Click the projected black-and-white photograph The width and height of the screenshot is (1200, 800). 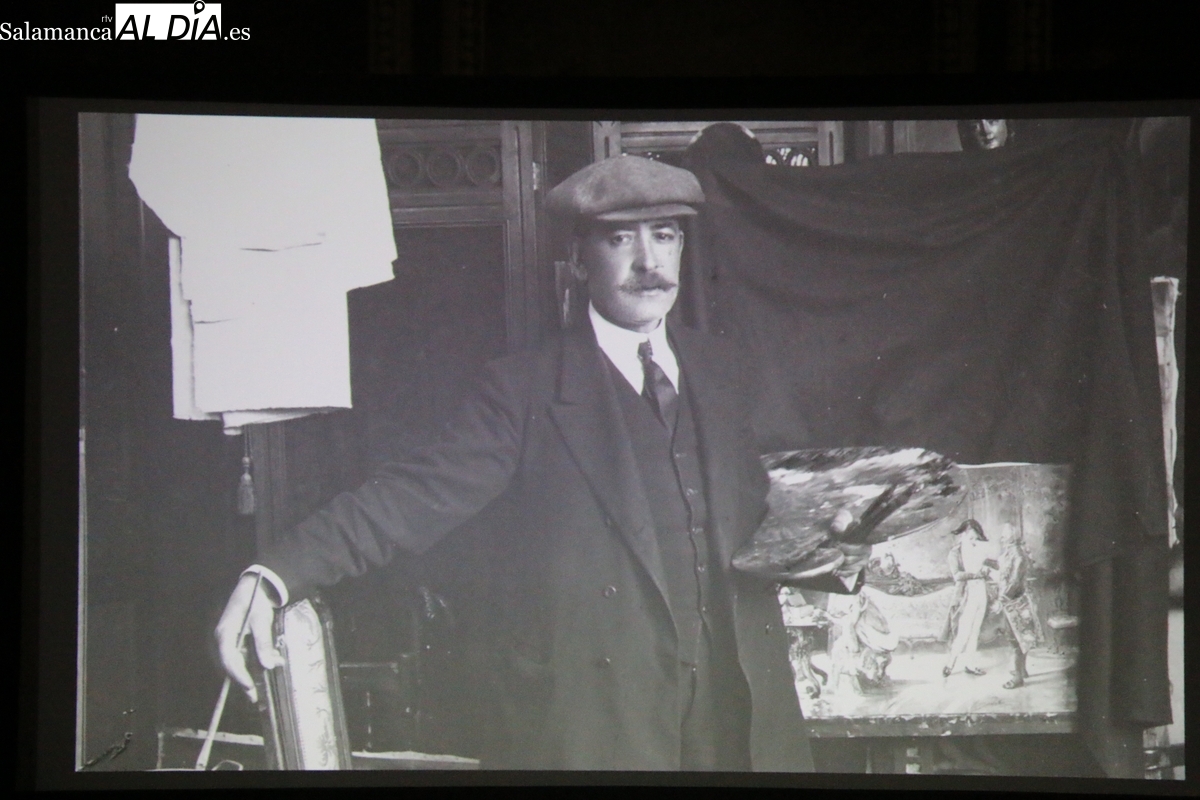[630, 440]
